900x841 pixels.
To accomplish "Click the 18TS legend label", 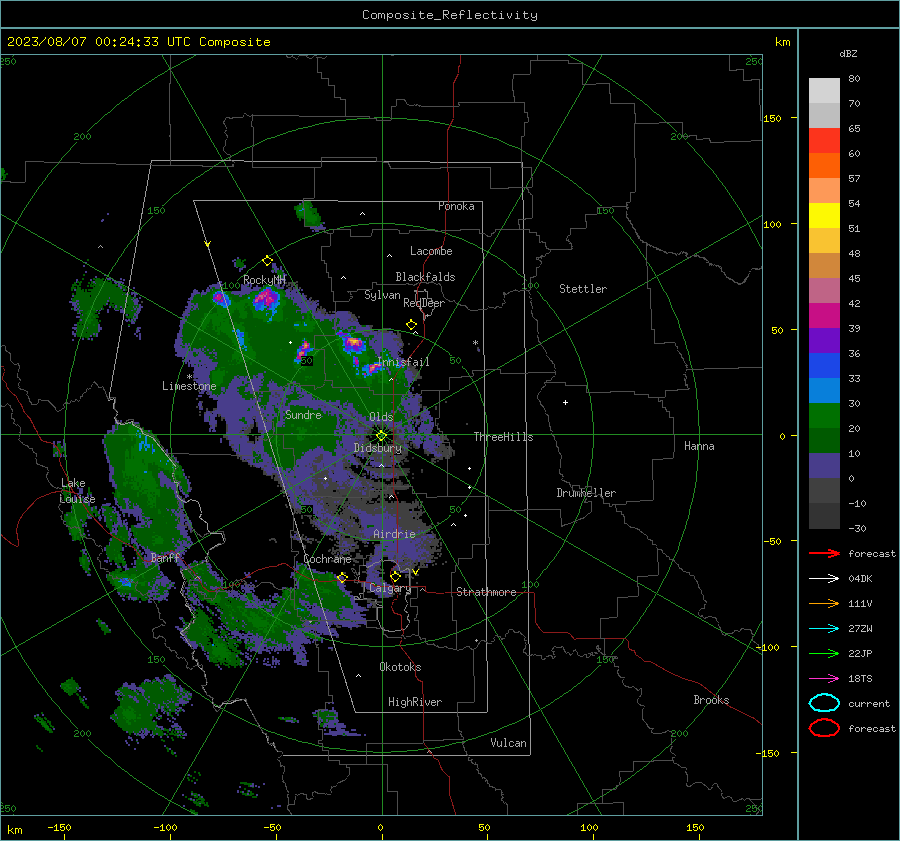I will [x=860, y=679].
